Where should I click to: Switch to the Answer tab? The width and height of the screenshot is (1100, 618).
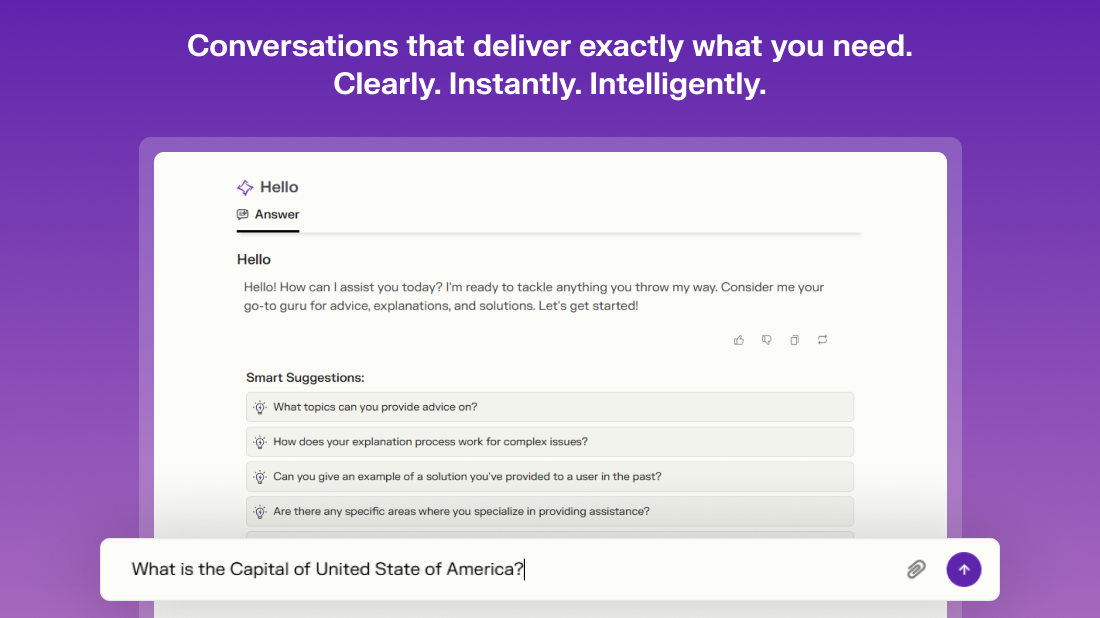(268, 215)
